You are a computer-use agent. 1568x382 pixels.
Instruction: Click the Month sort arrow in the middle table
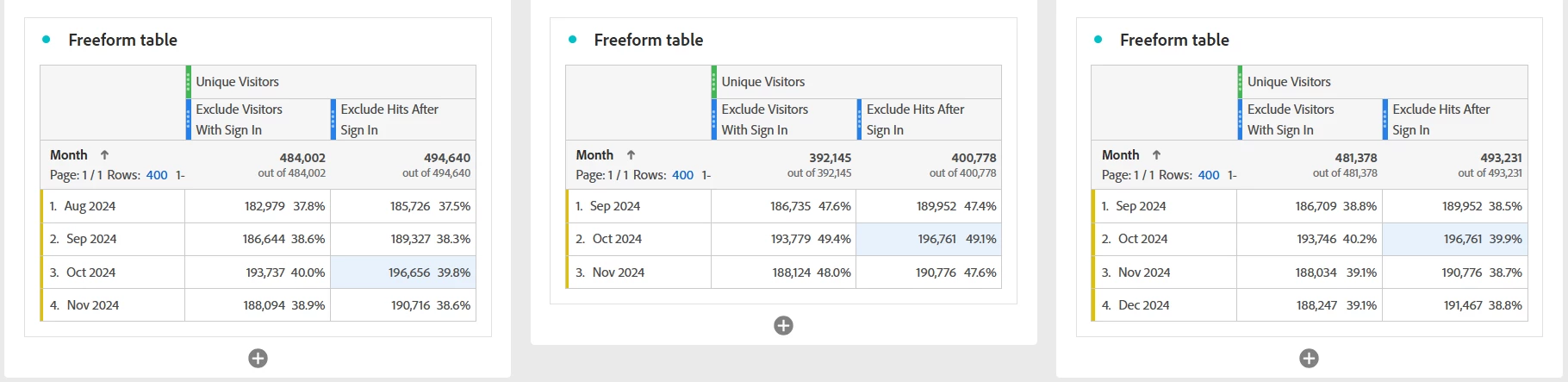(631, 155)
